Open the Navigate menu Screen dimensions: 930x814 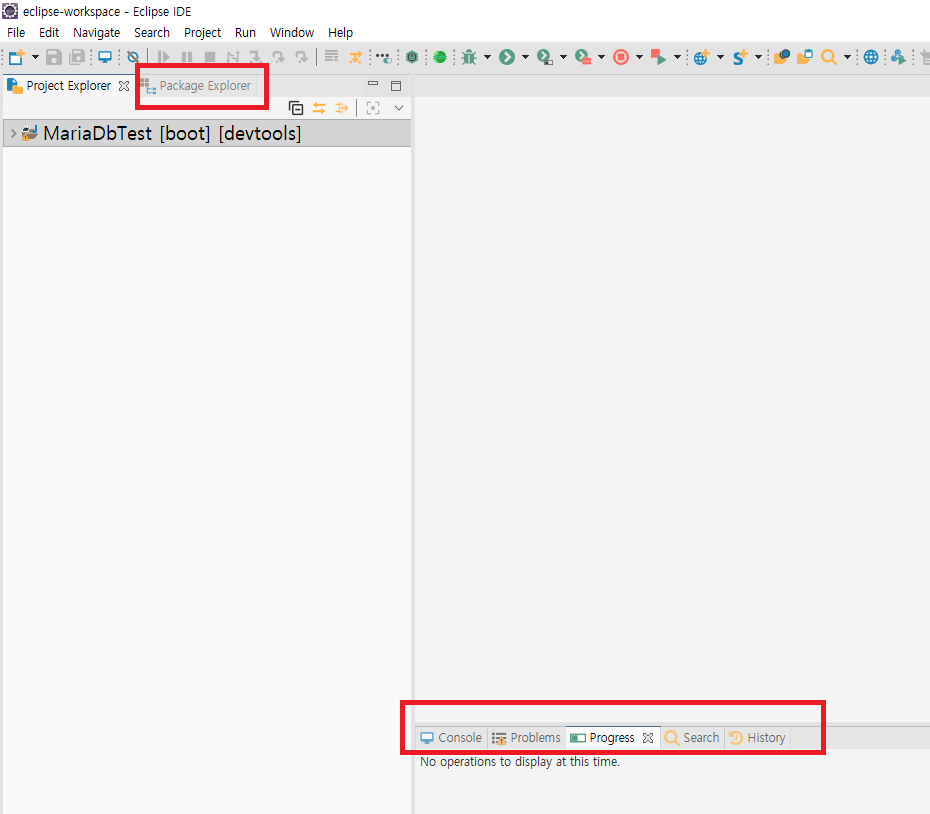(97, 33)
